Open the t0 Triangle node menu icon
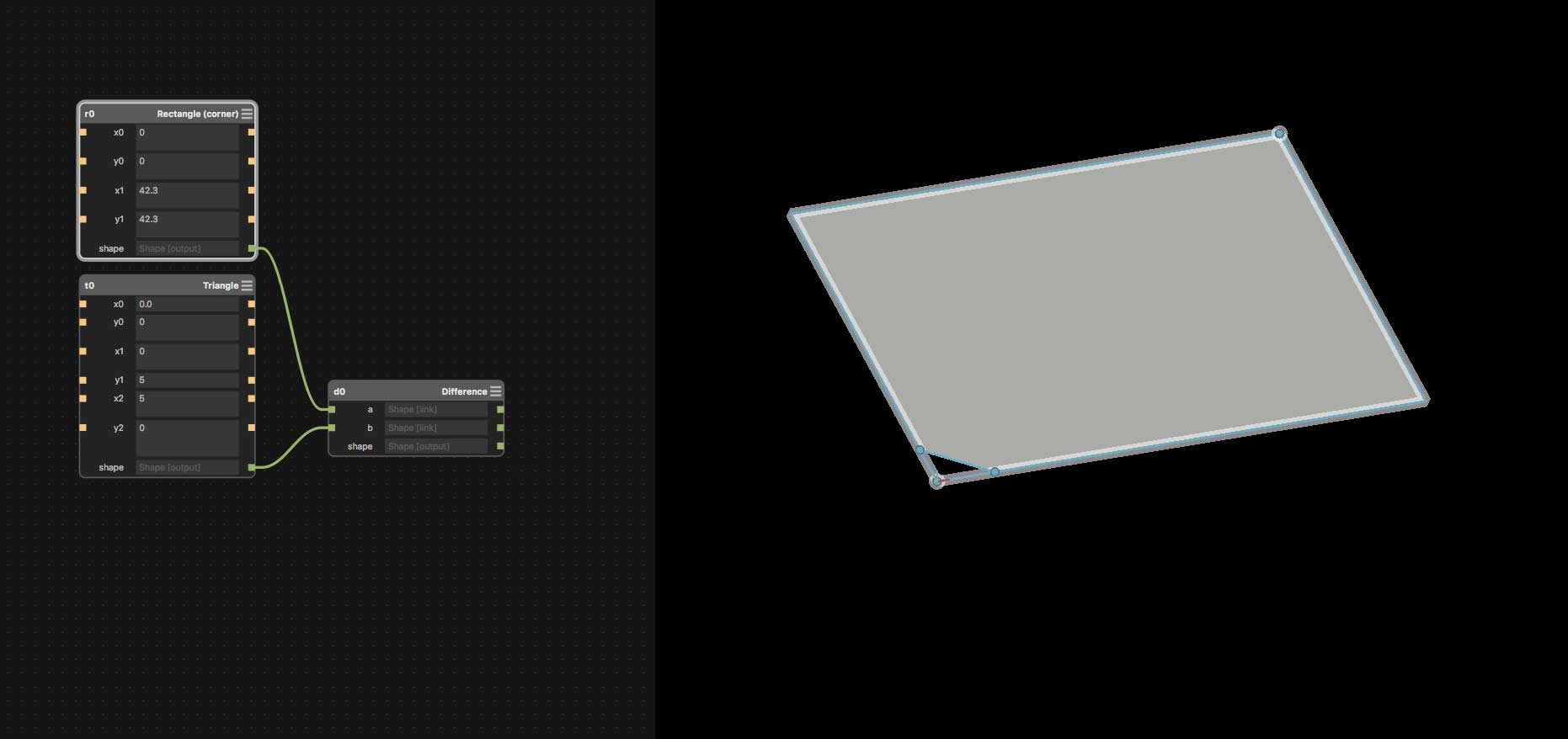The width and height of the screenshot is (1568, 739). point(247,285)
